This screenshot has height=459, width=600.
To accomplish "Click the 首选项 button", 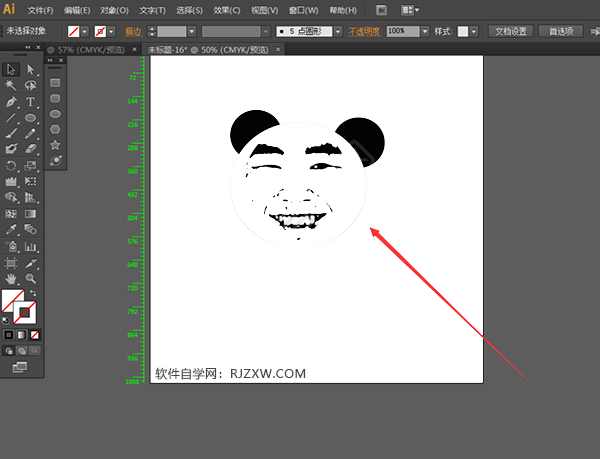I will pyautogui.click(x=561, y=31).
